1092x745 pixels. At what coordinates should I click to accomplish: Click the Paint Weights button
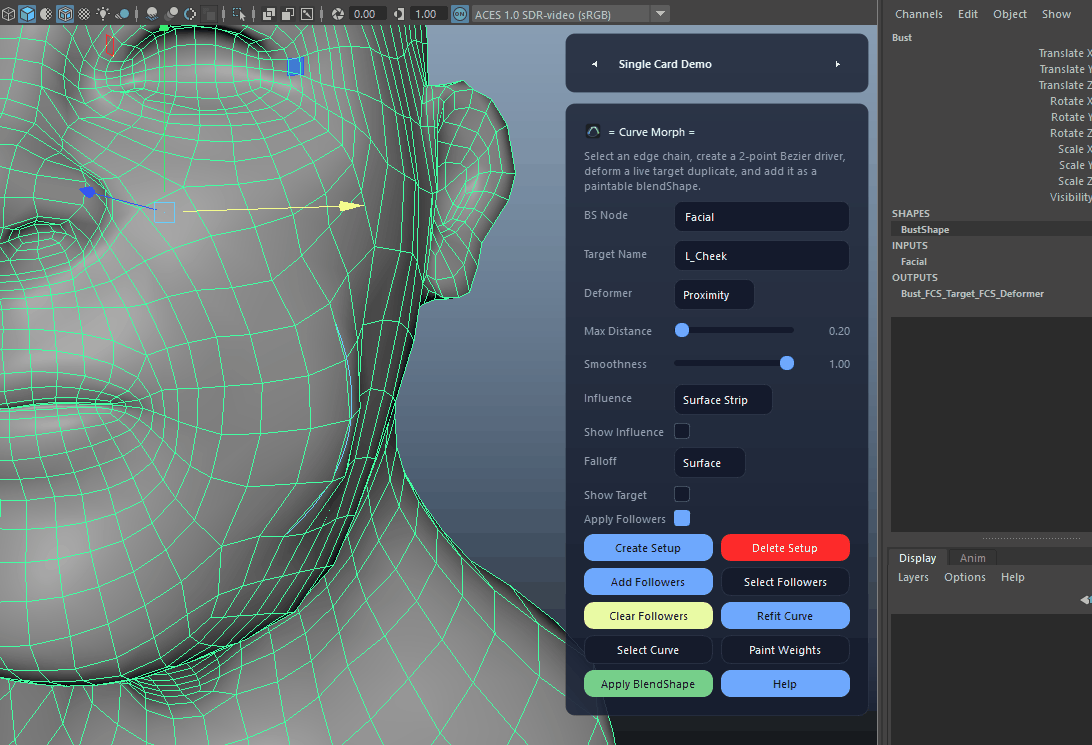click(x=785, y=650)
